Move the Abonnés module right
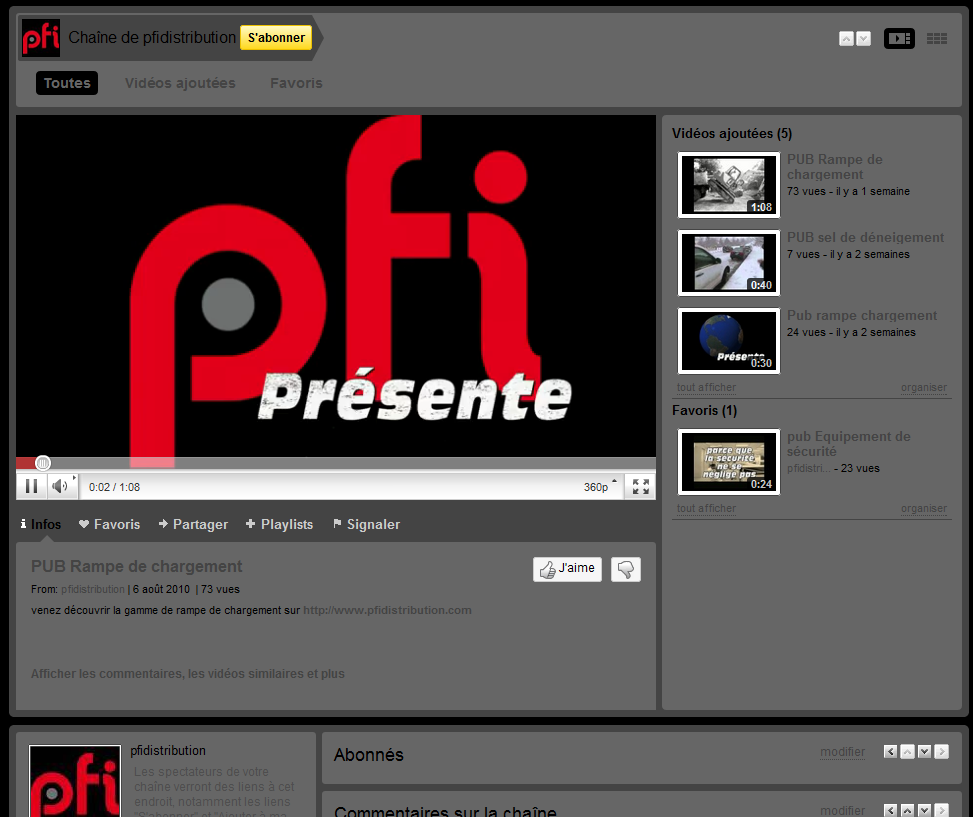 coord(941,752)
